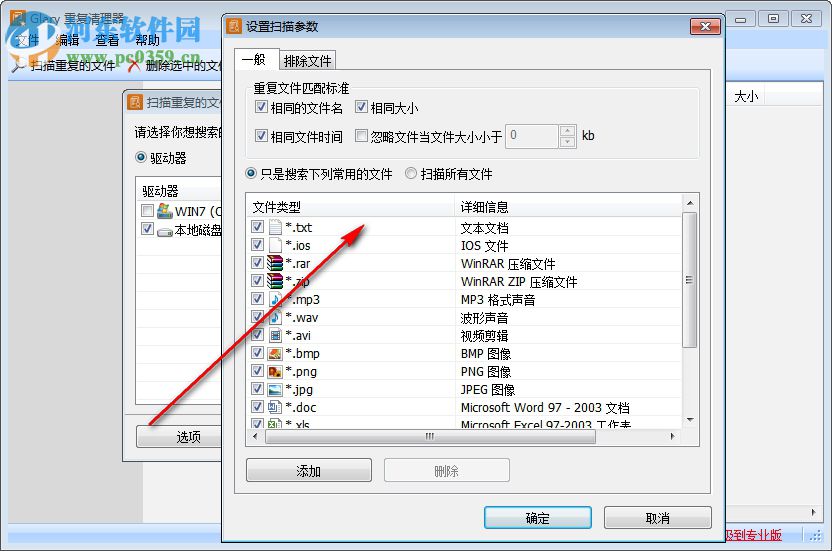
Task: Click the text 文本文档
Action: coord(484,228)
